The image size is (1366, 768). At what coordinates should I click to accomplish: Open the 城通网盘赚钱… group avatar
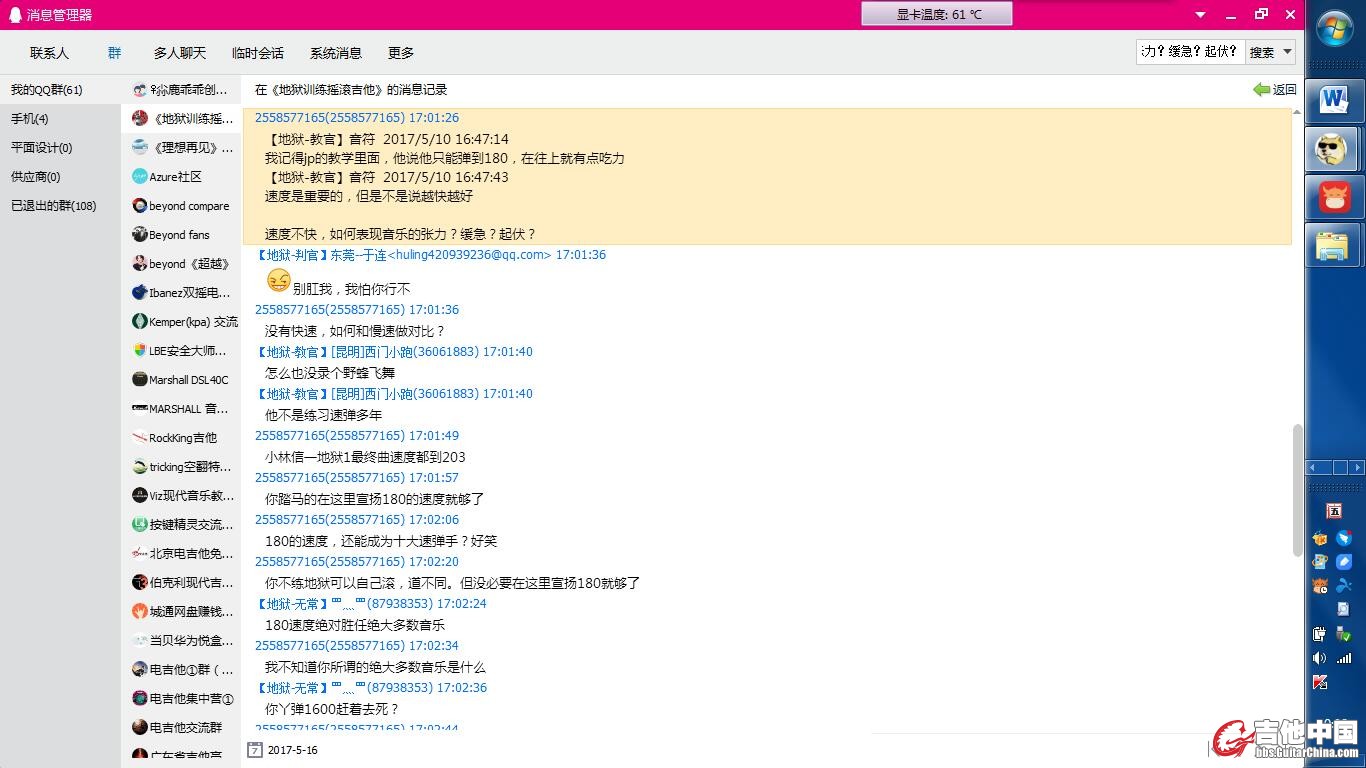[x=140, y=612]
